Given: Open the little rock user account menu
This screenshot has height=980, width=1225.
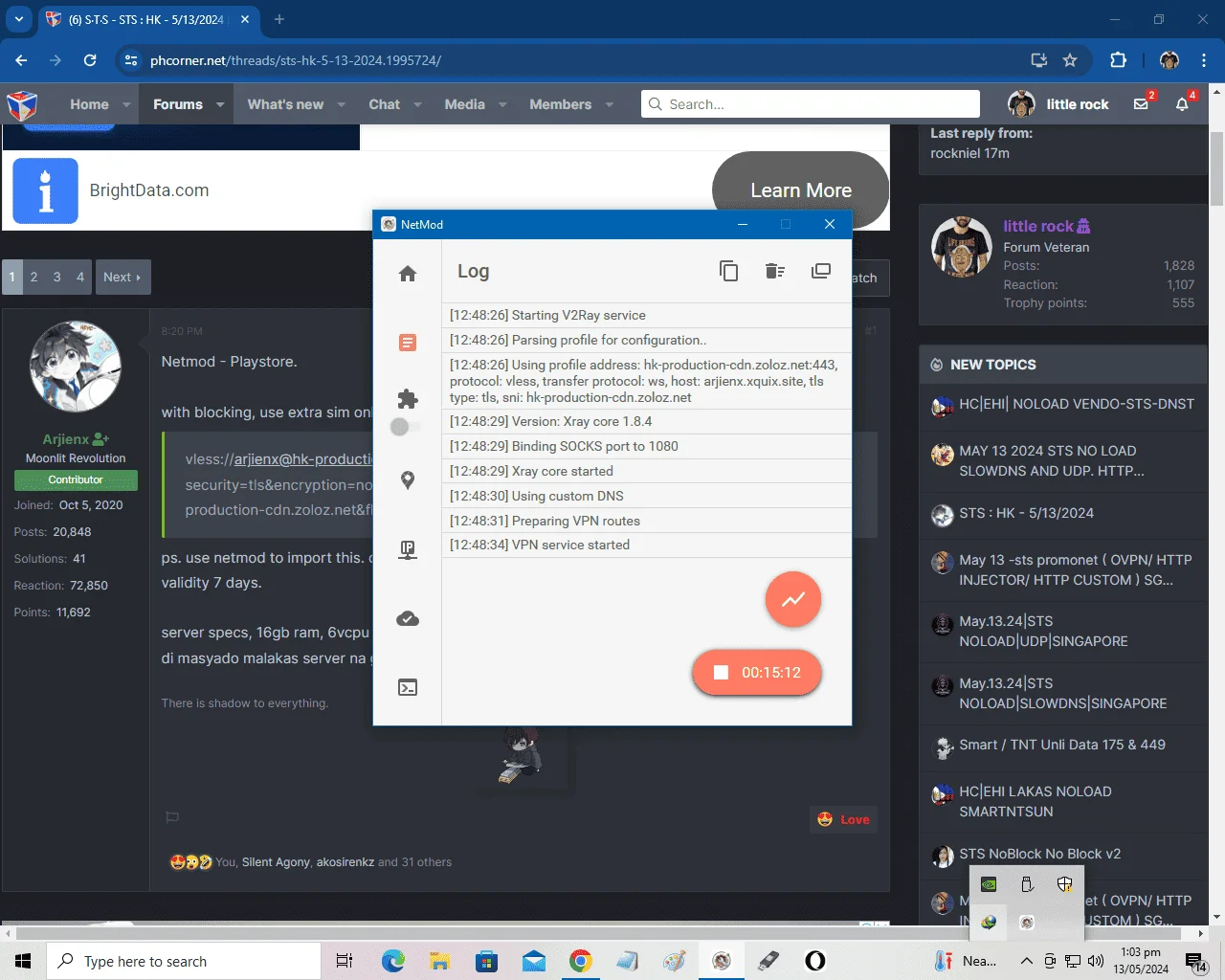Looking at the screenshot, I should pyautogui.click(x=1058, y=104).
